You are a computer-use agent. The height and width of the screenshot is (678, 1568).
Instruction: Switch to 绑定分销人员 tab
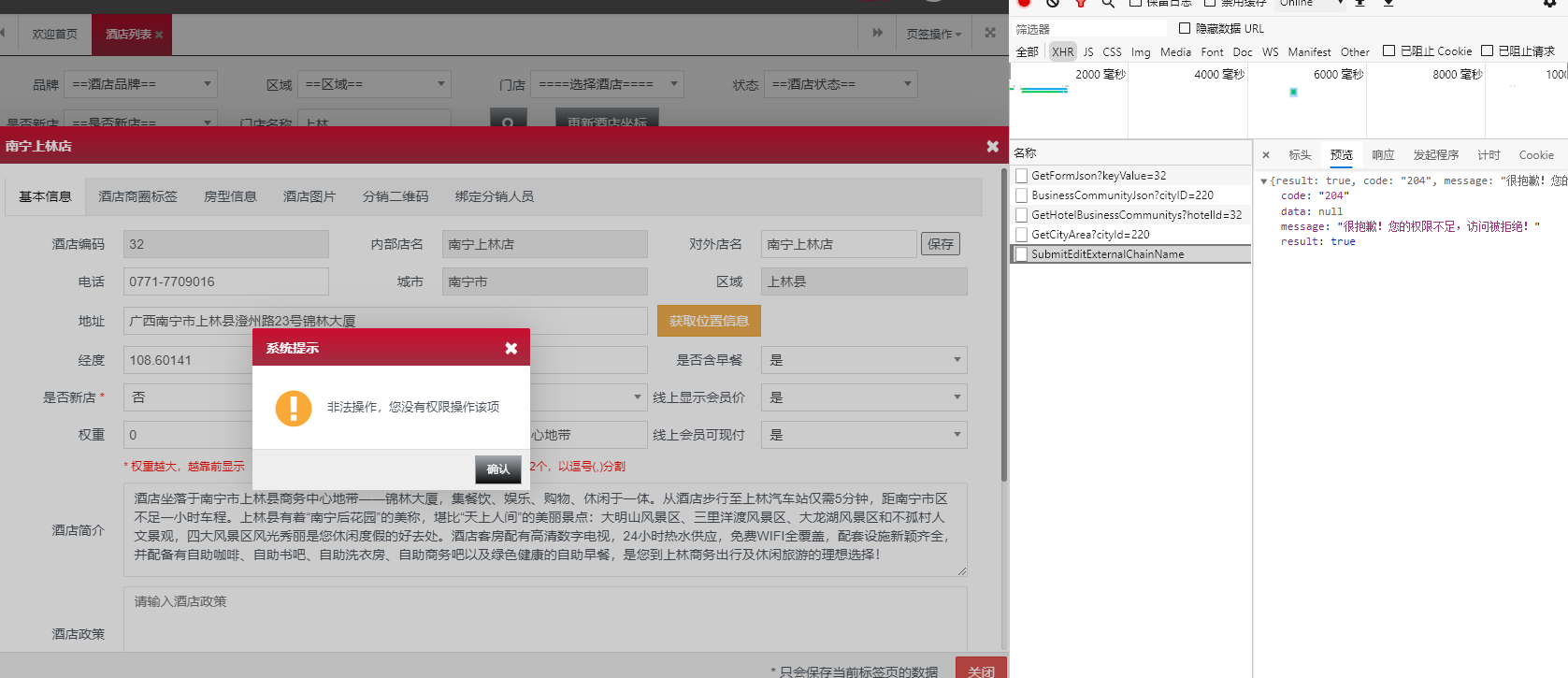pyautogui.click(x=495, y=196)
